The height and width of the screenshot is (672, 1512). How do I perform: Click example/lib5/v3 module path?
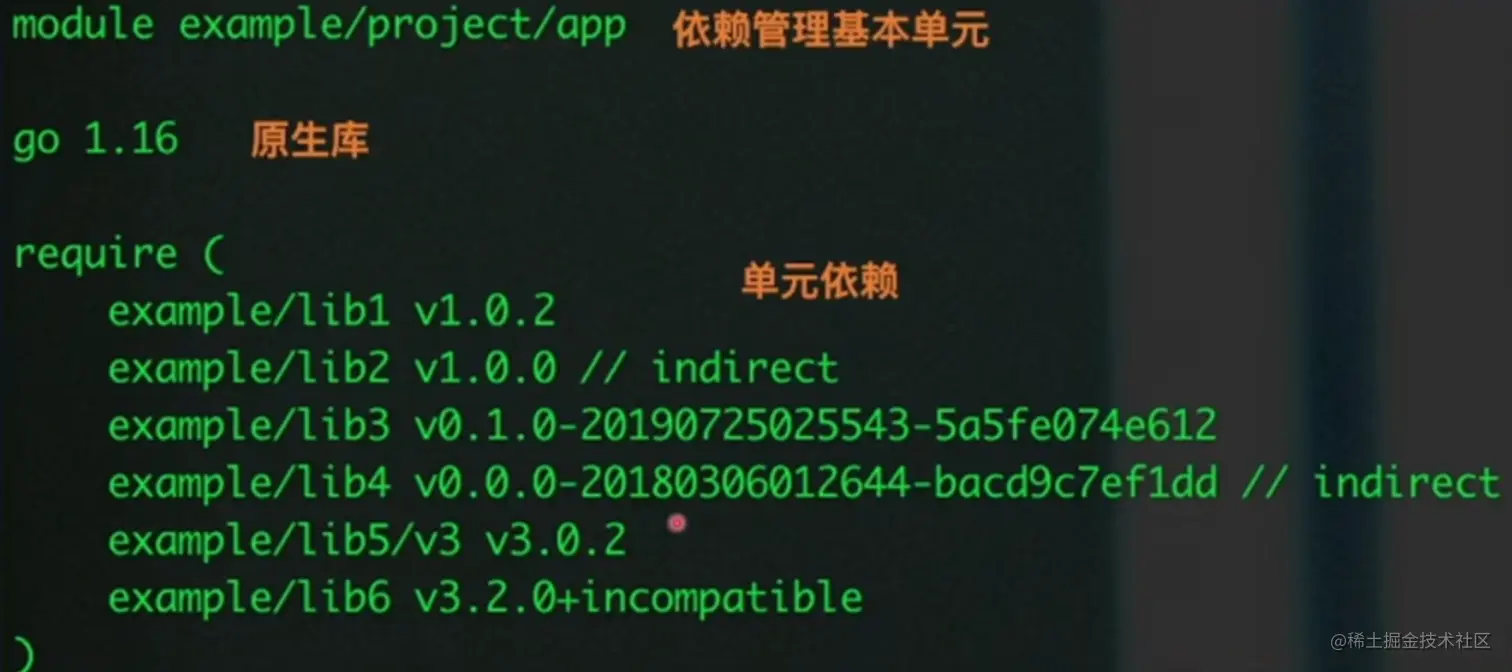(x=285, y=541)
